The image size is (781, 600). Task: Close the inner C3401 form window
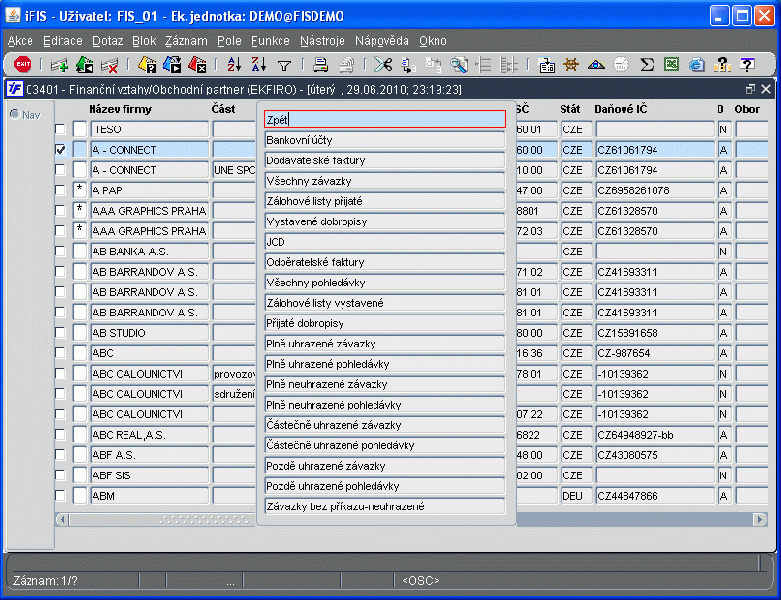point(766,89)
